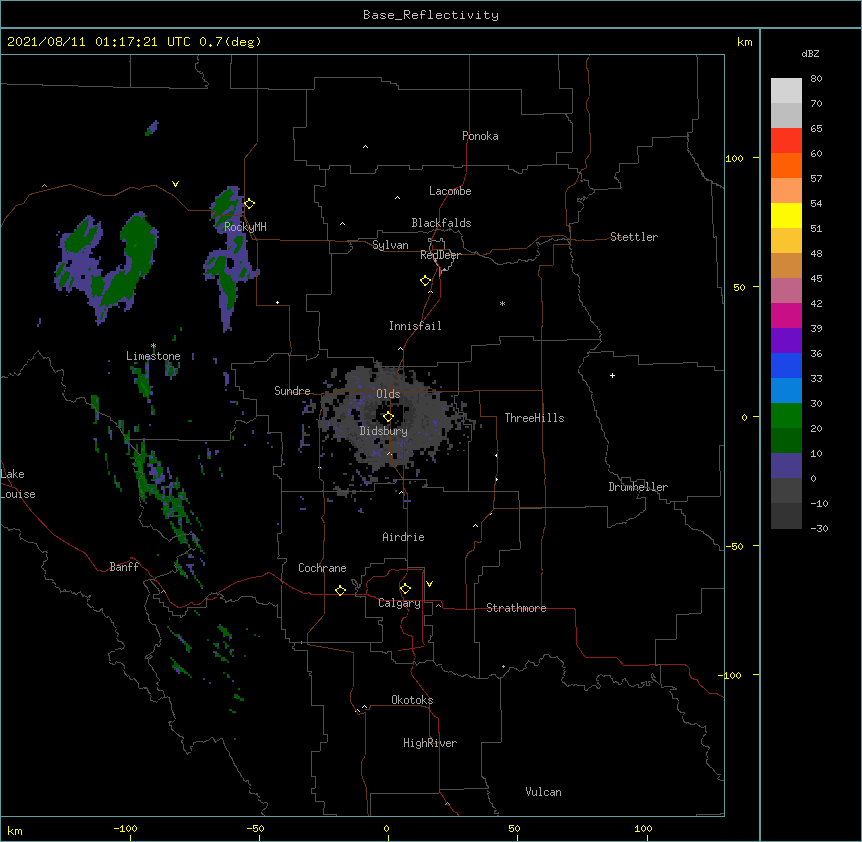Click the yellow station marker beside RockyMH

click(x=249, y=204)
